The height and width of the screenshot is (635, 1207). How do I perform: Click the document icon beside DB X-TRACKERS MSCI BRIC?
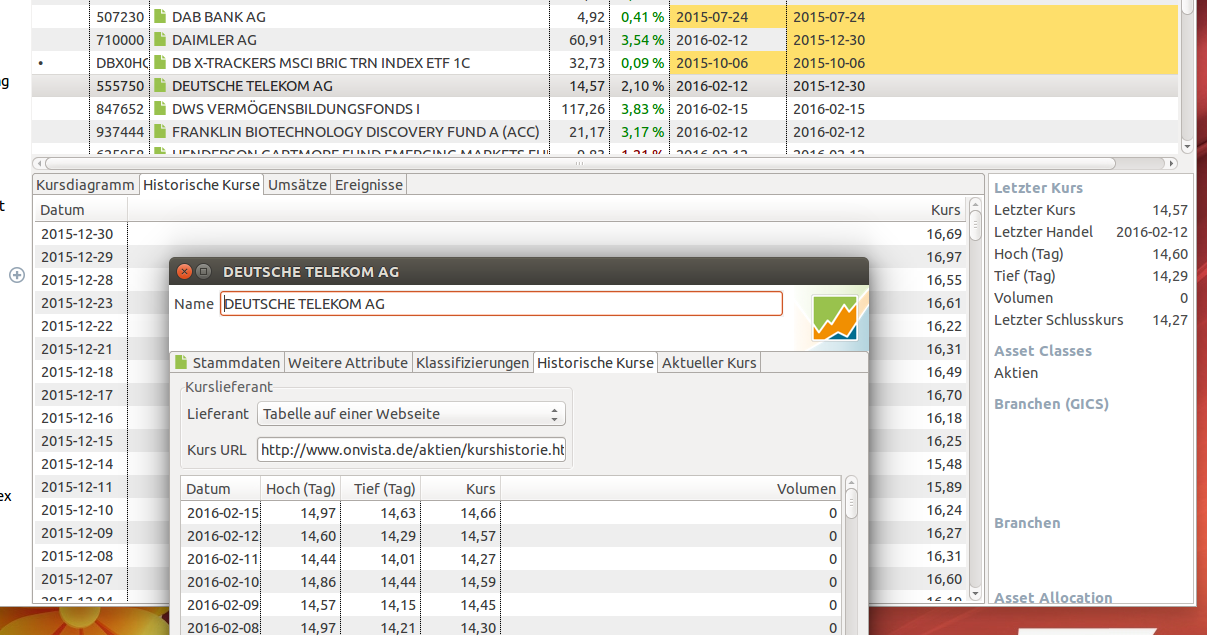click(158, 63)
